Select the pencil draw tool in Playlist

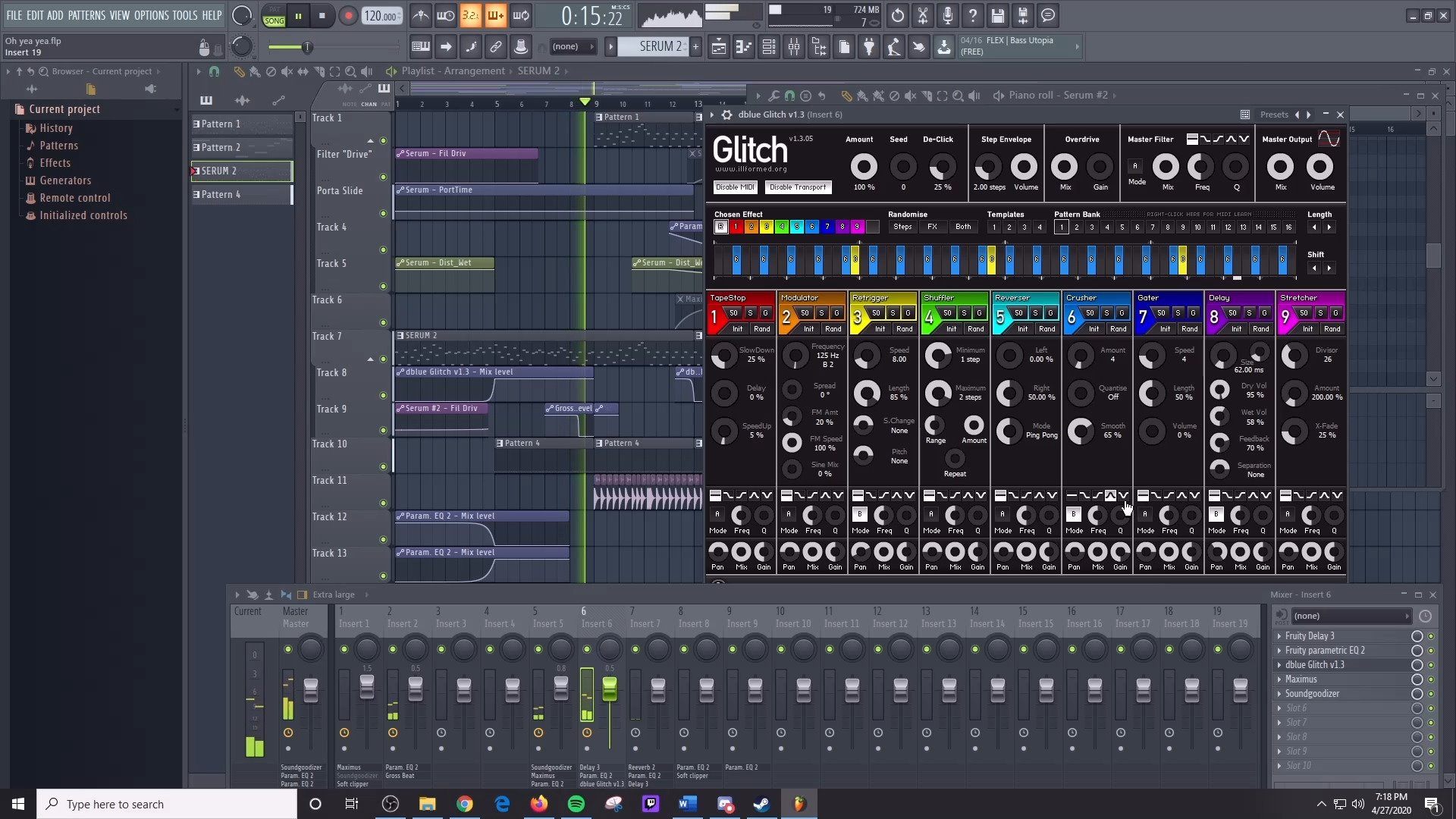[239, 72]
